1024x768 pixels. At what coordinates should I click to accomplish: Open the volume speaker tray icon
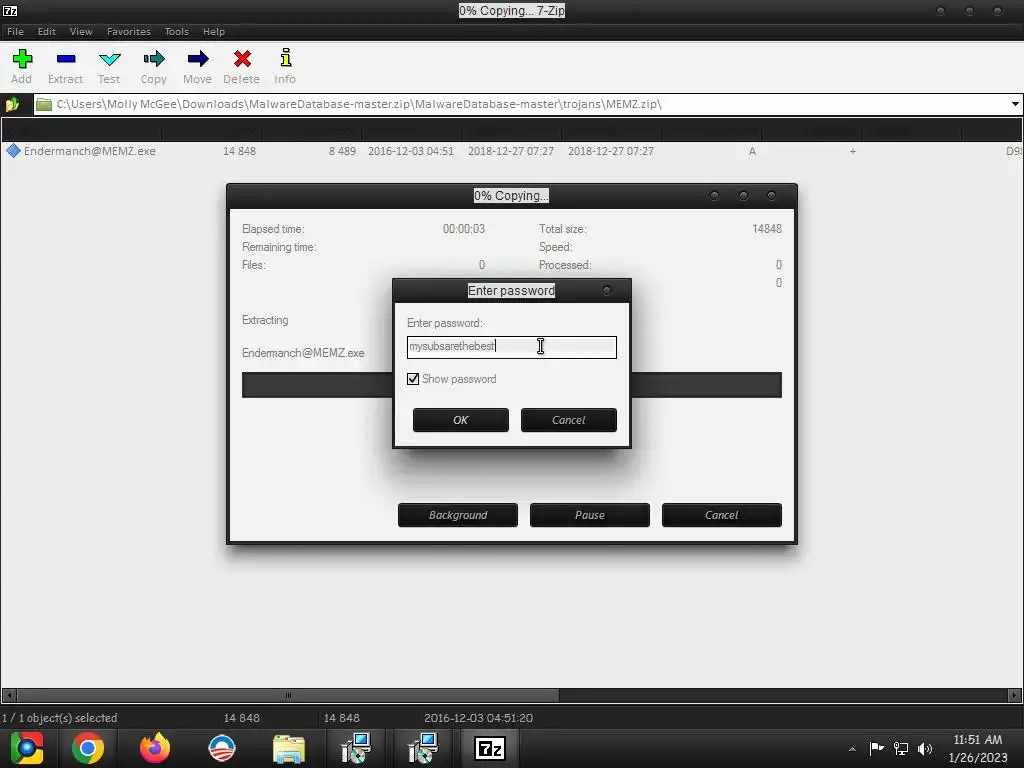point(924,748)
